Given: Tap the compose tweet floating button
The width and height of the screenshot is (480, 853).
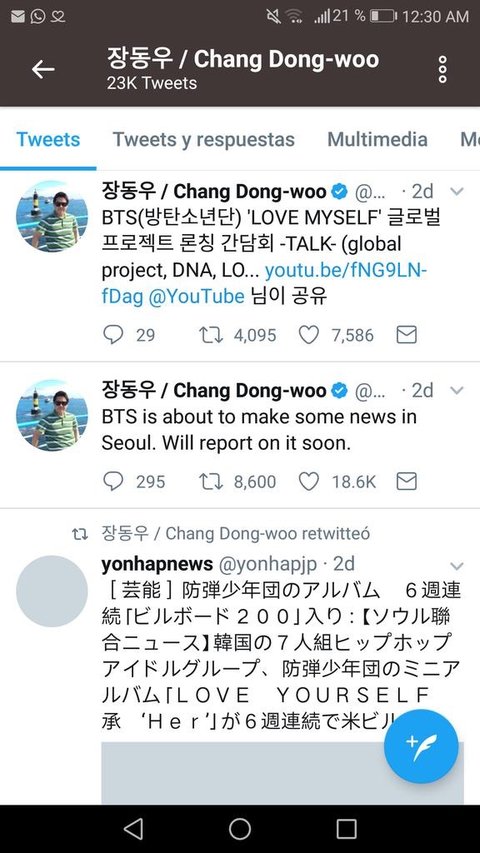Looking at the screenshot, I should [421, 746].
